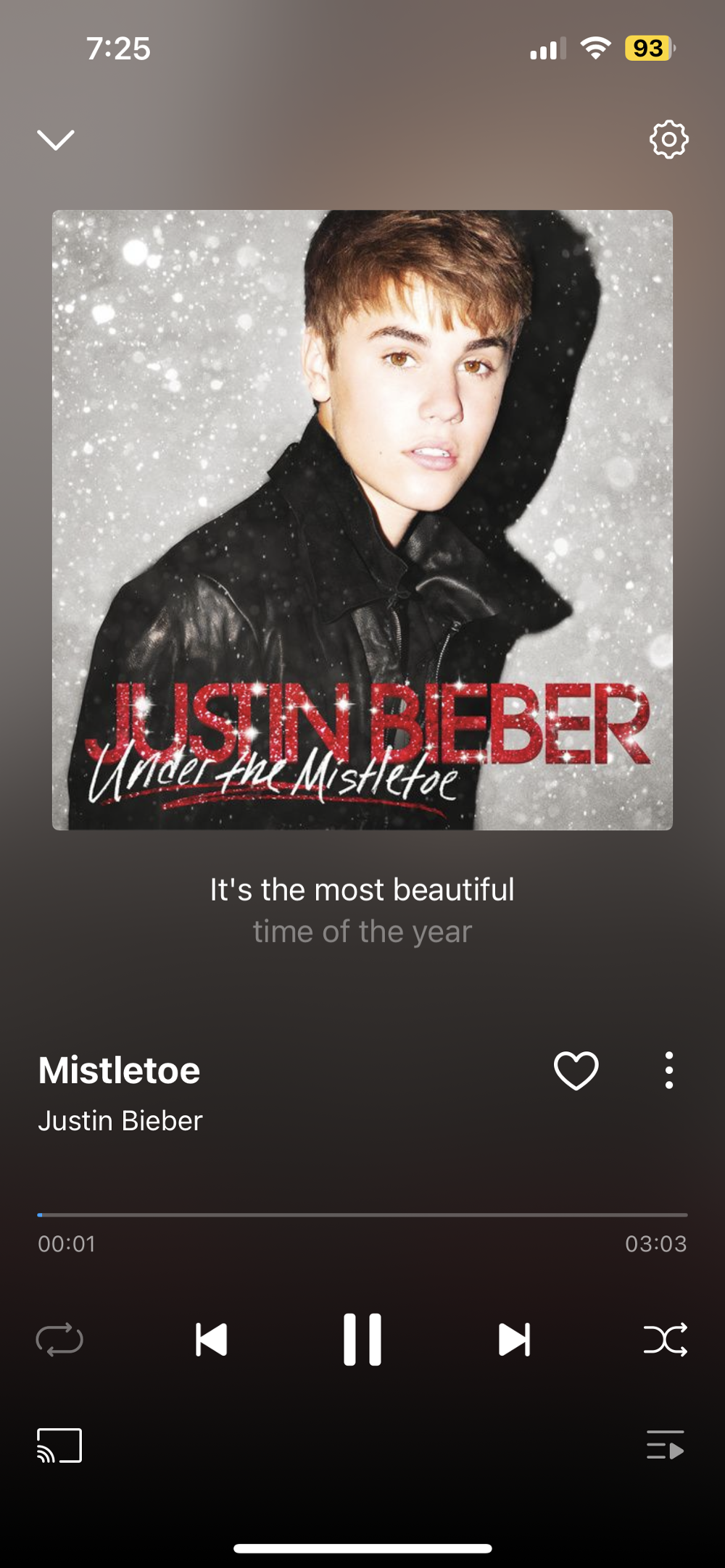Open the Justin Bieber artist name

[x=120, y=1121]
